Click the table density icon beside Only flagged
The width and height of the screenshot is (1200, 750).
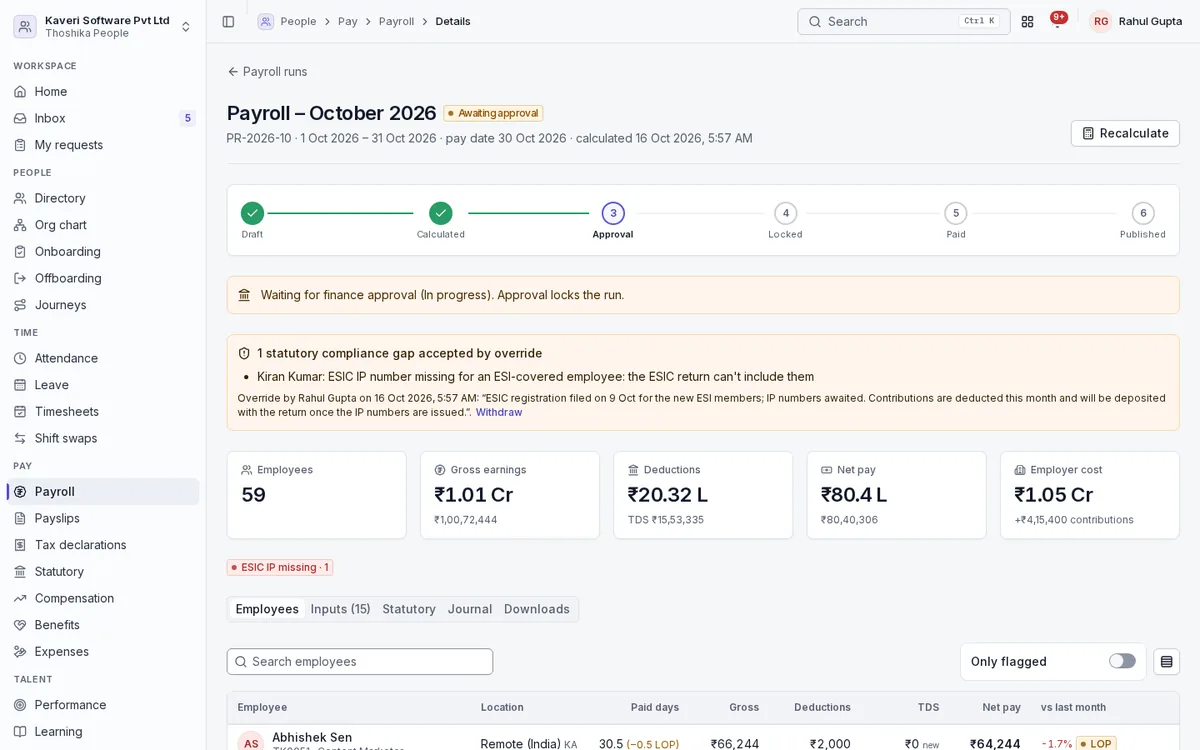[x=1166, y=661]
